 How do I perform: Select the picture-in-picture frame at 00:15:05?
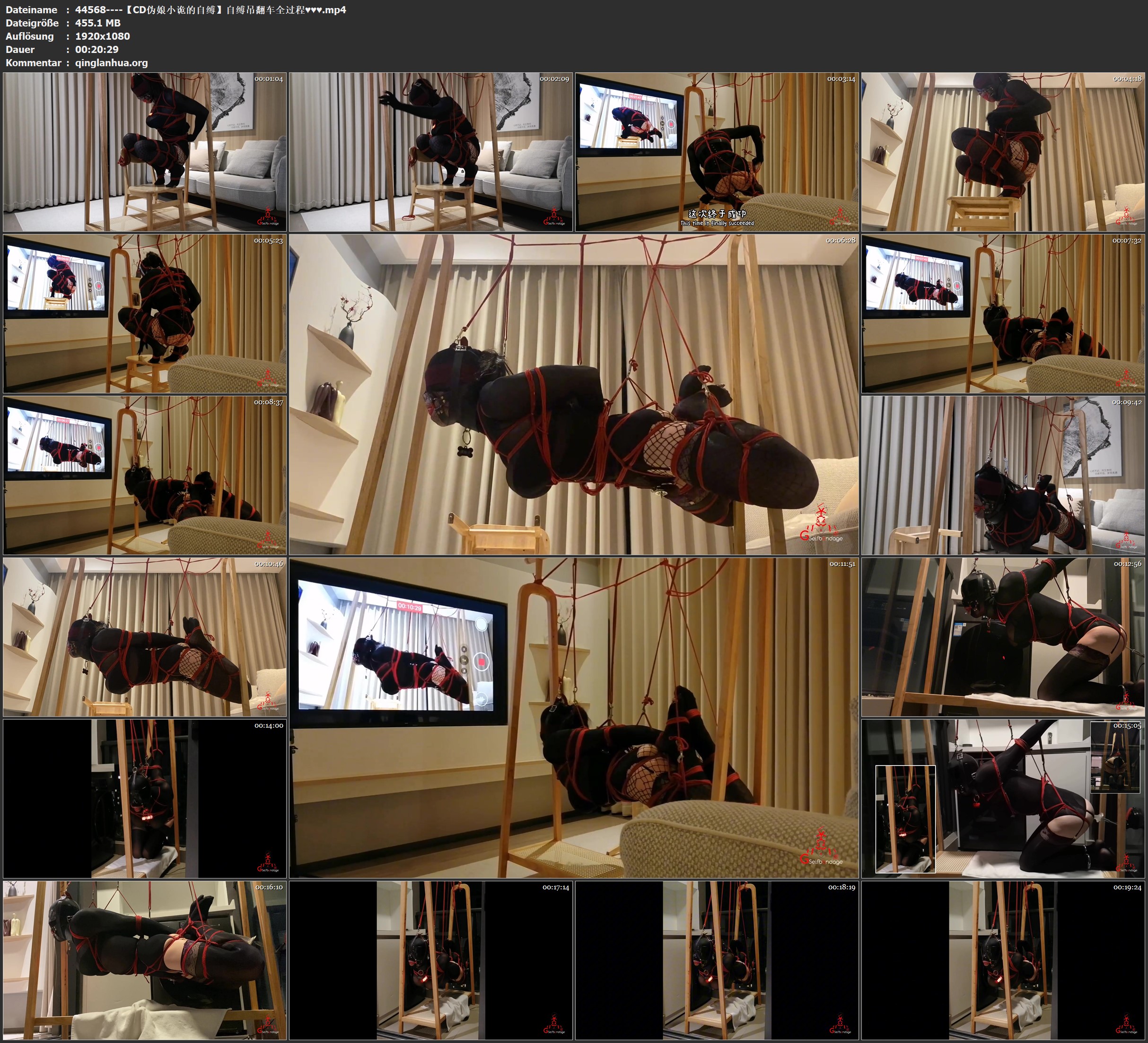[1003, 798]
